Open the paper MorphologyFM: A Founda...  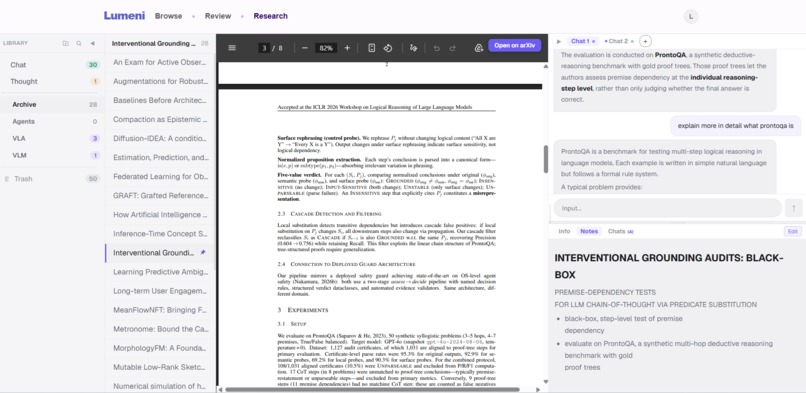[x=160, y=348]
